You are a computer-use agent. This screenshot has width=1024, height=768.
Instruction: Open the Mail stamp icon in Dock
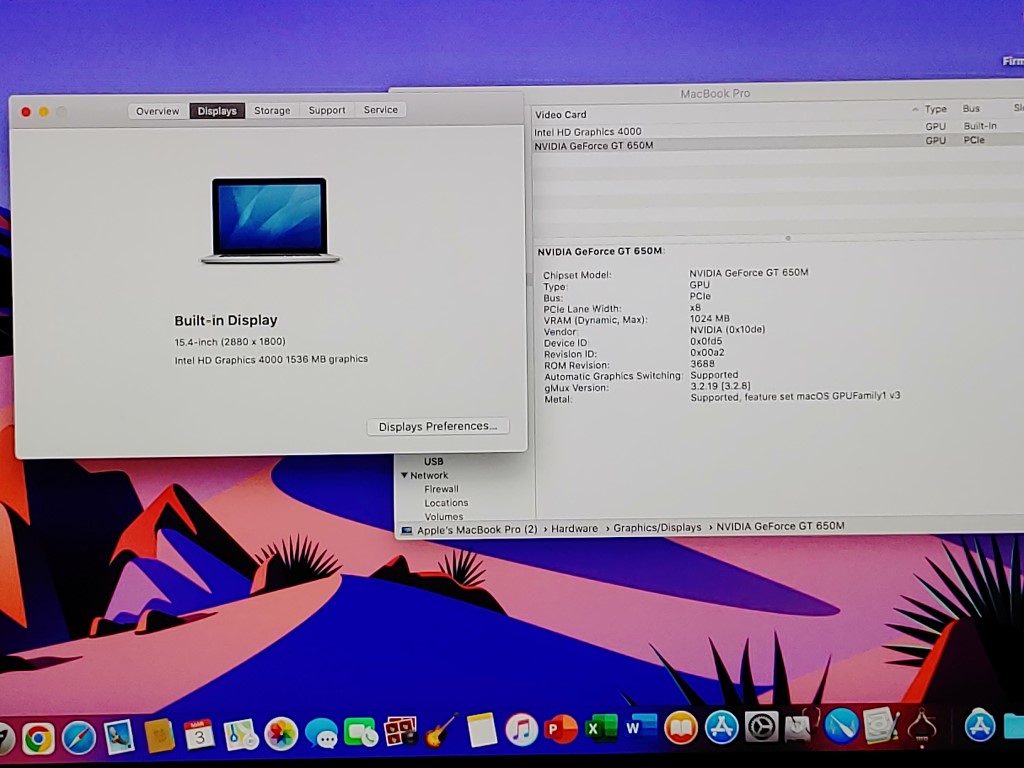[119, 736]
